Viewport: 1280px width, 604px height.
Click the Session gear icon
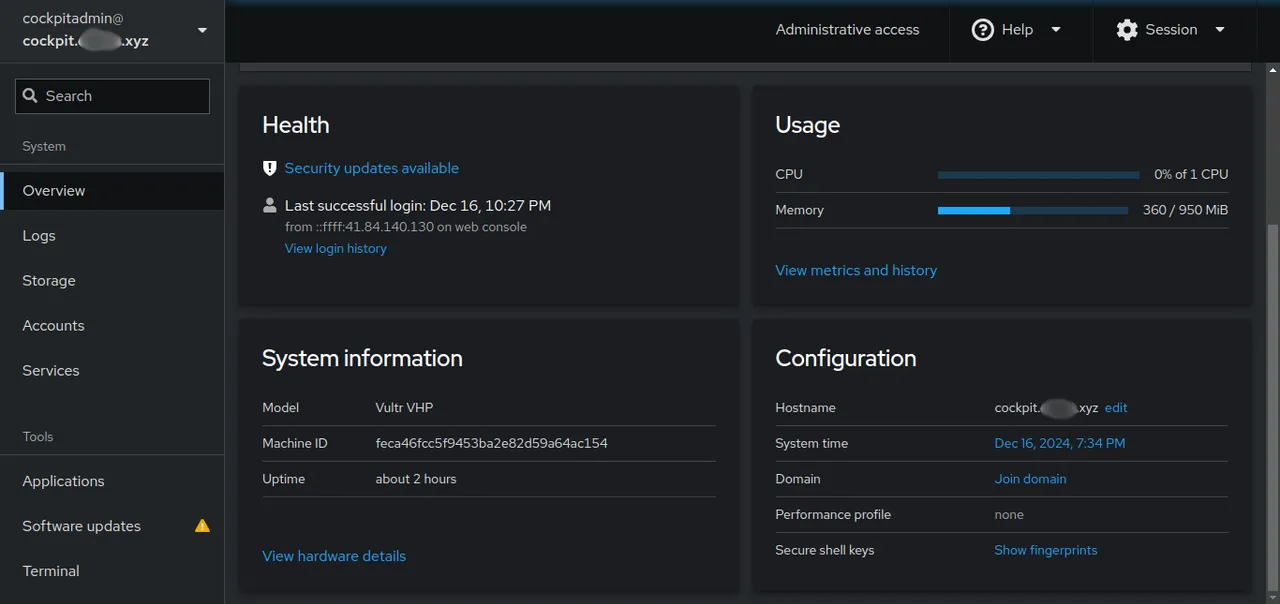pyautogui.click(x=1127, y=30)
